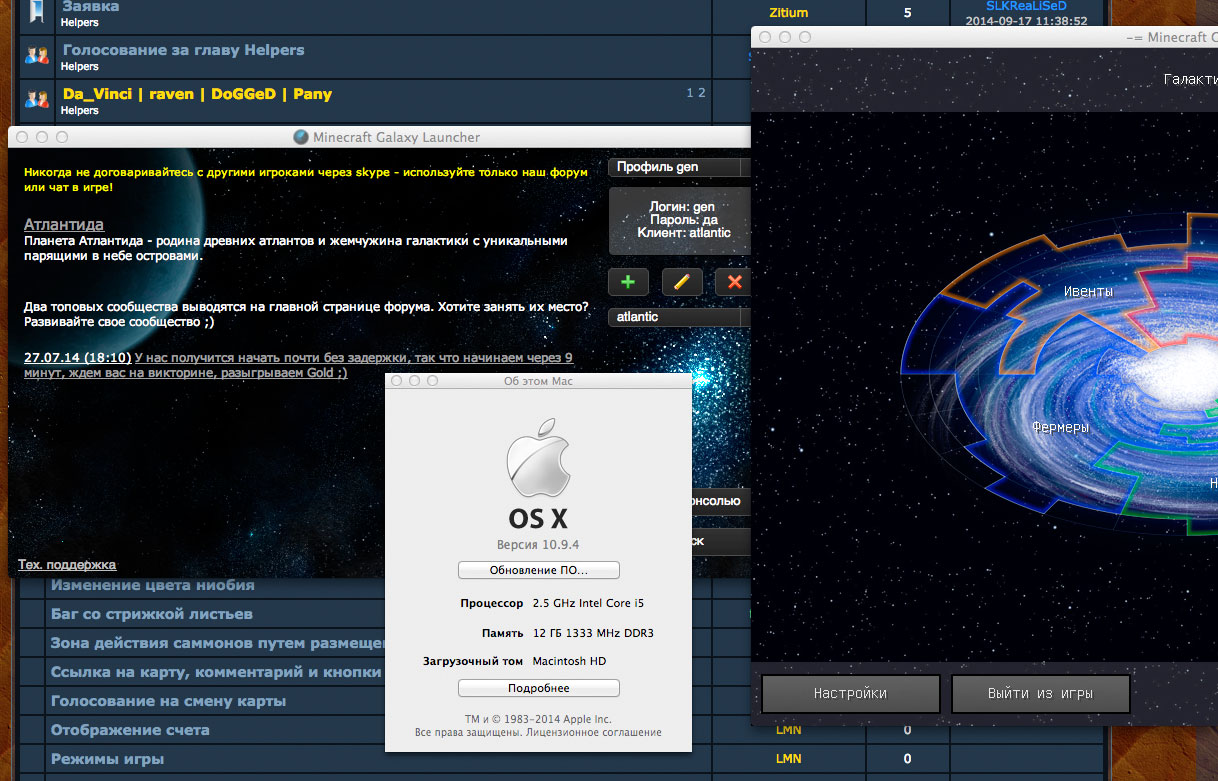Open topic Da_Vinci | raven | DoGGeD | Pany
The height and width of the screenshot is (781, 1218).
[197, 94]
